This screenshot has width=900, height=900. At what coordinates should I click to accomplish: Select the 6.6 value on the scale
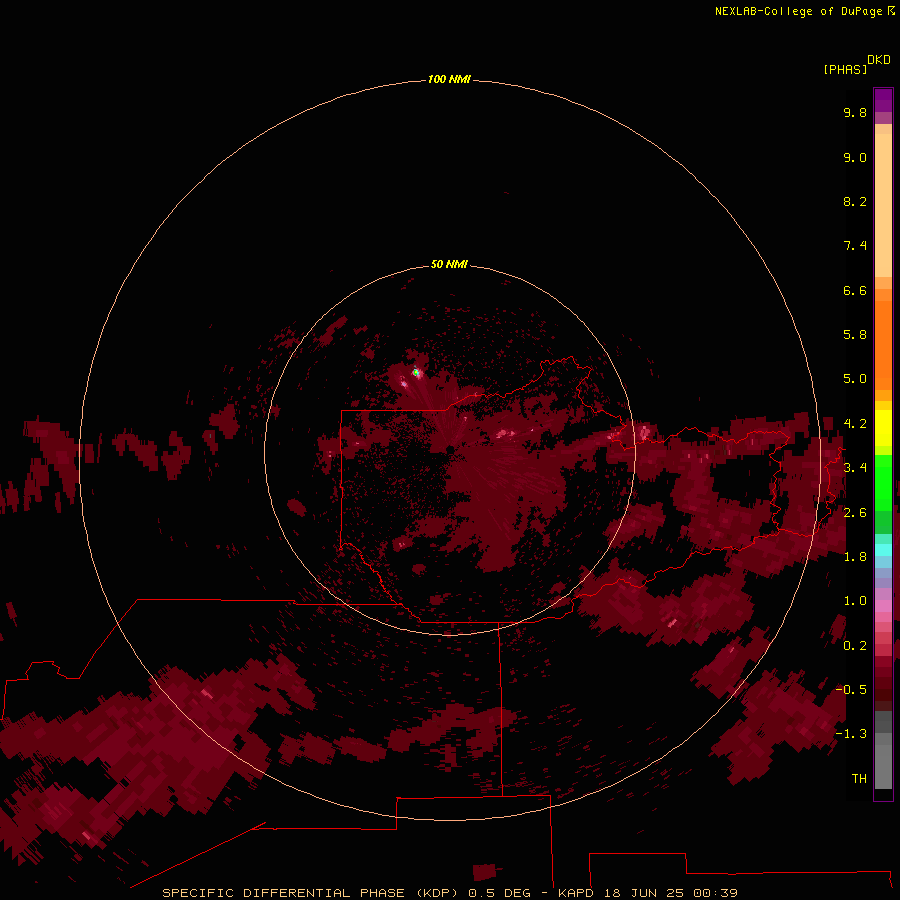[x=855, y=290]
